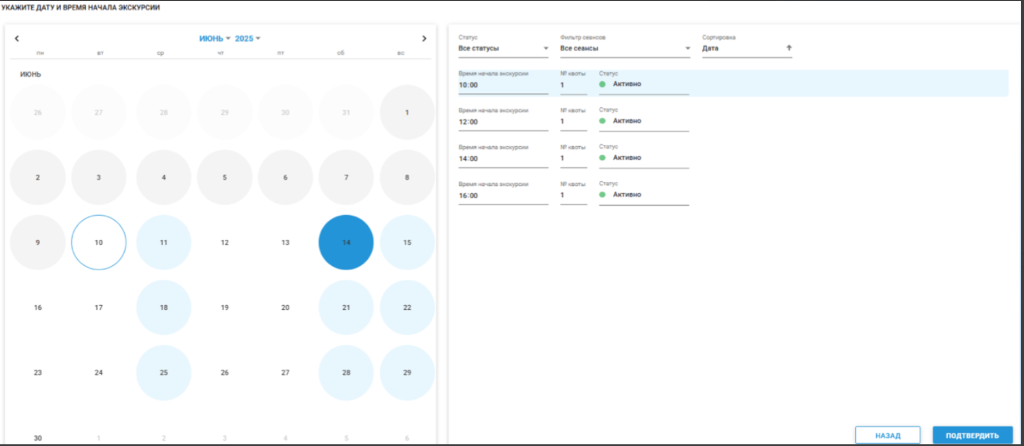Select June 29 in the calendar
Screen dimensions: 1024x446
pos(407,372)
